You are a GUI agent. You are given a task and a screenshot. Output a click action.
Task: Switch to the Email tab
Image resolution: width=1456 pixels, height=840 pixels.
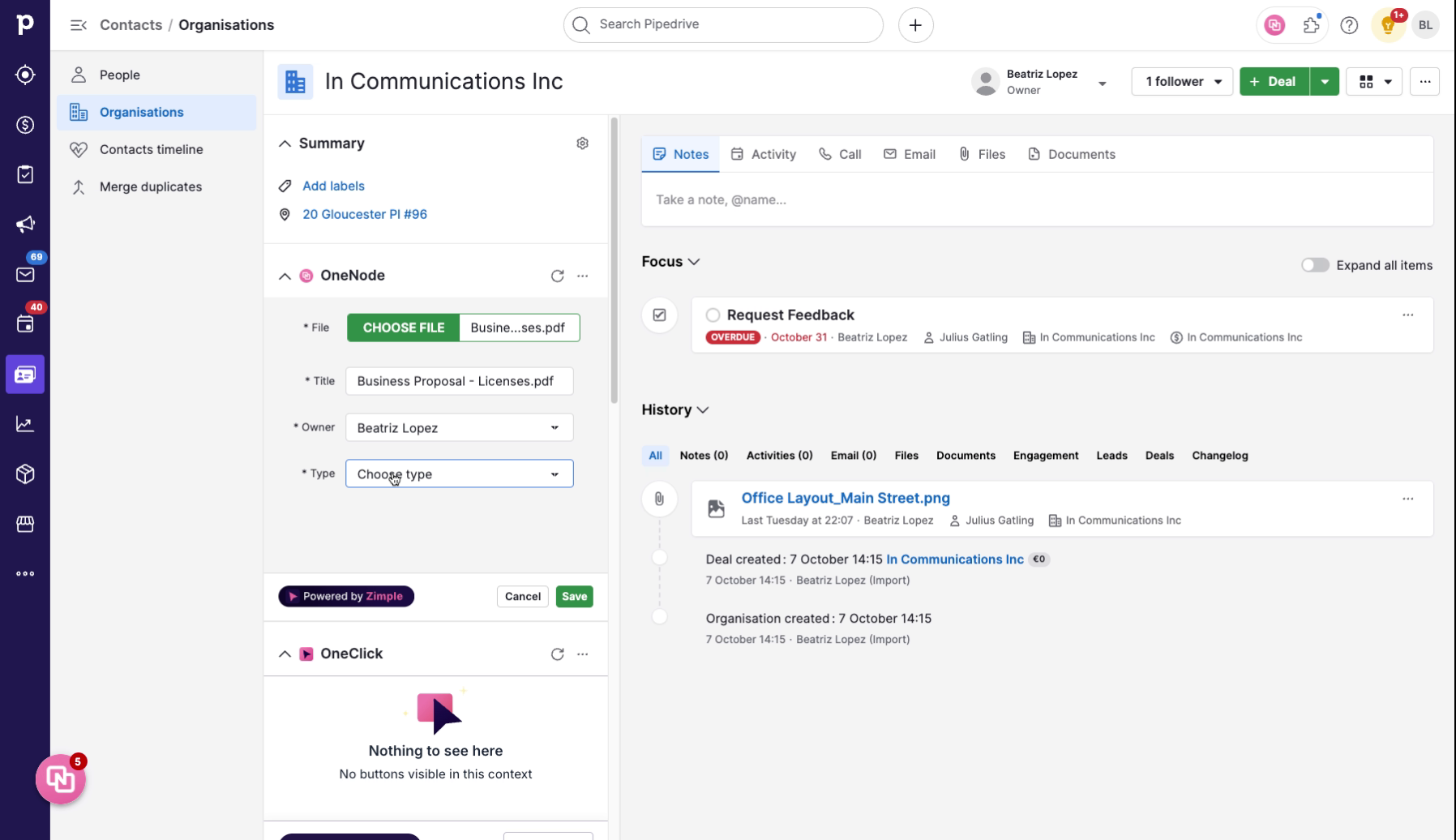(x=910, y=154)
